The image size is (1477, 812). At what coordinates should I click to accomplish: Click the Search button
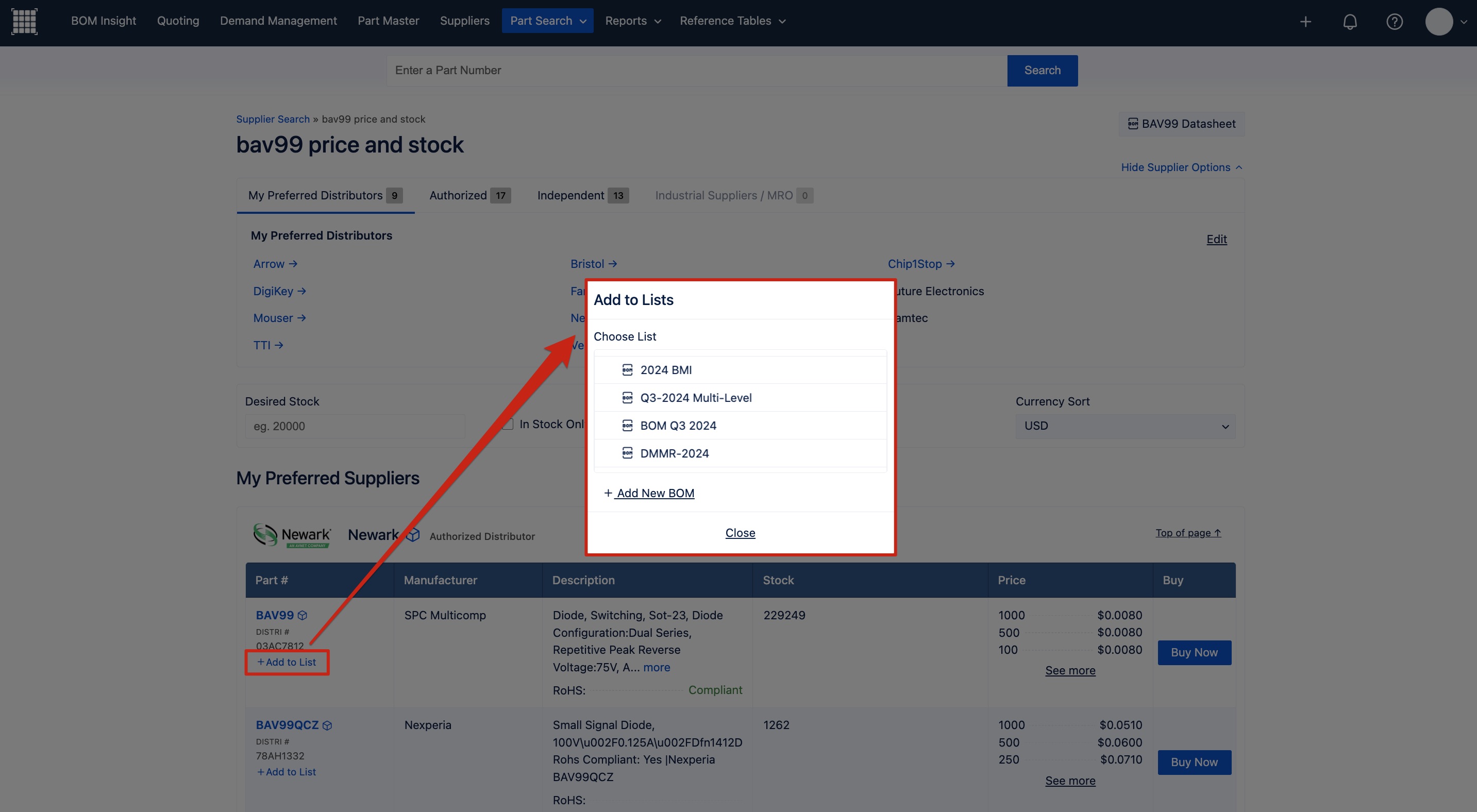pyautogui.click(x=1042, y=71)
